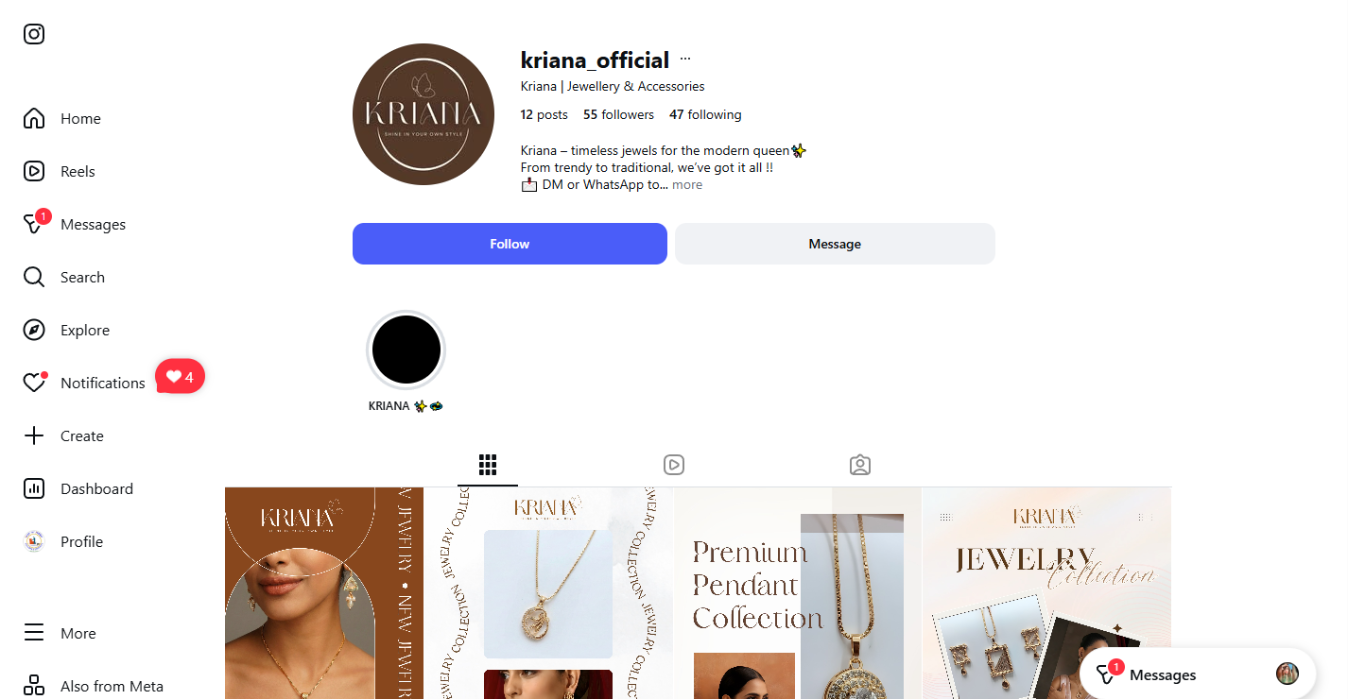Switch to the Reels tab on profile
The image size is (1348, 699).
[x=674, y=465]
